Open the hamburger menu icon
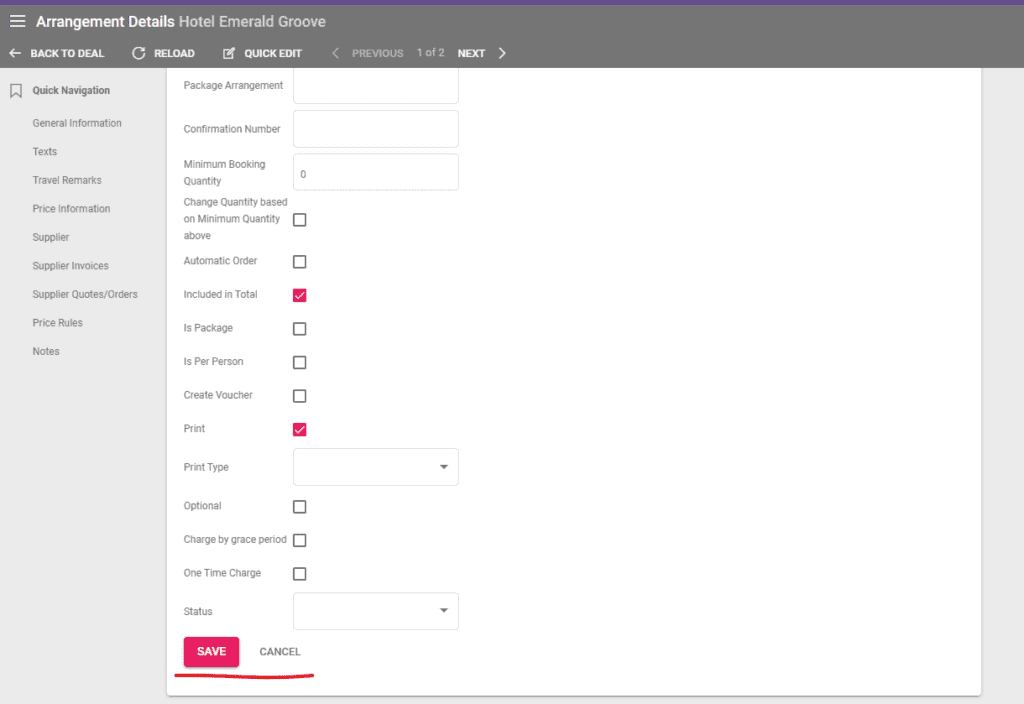This screenshot has width=1024, height=704. tap(17, 19)
